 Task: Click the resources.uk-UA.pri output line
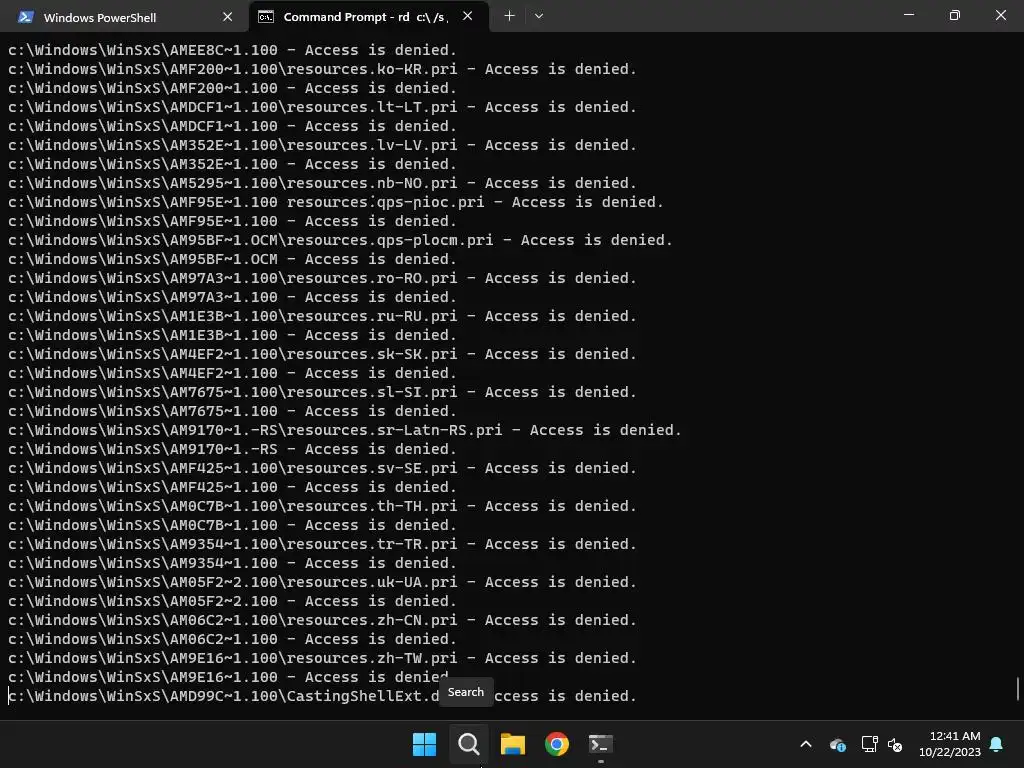(x=322, y=582)
